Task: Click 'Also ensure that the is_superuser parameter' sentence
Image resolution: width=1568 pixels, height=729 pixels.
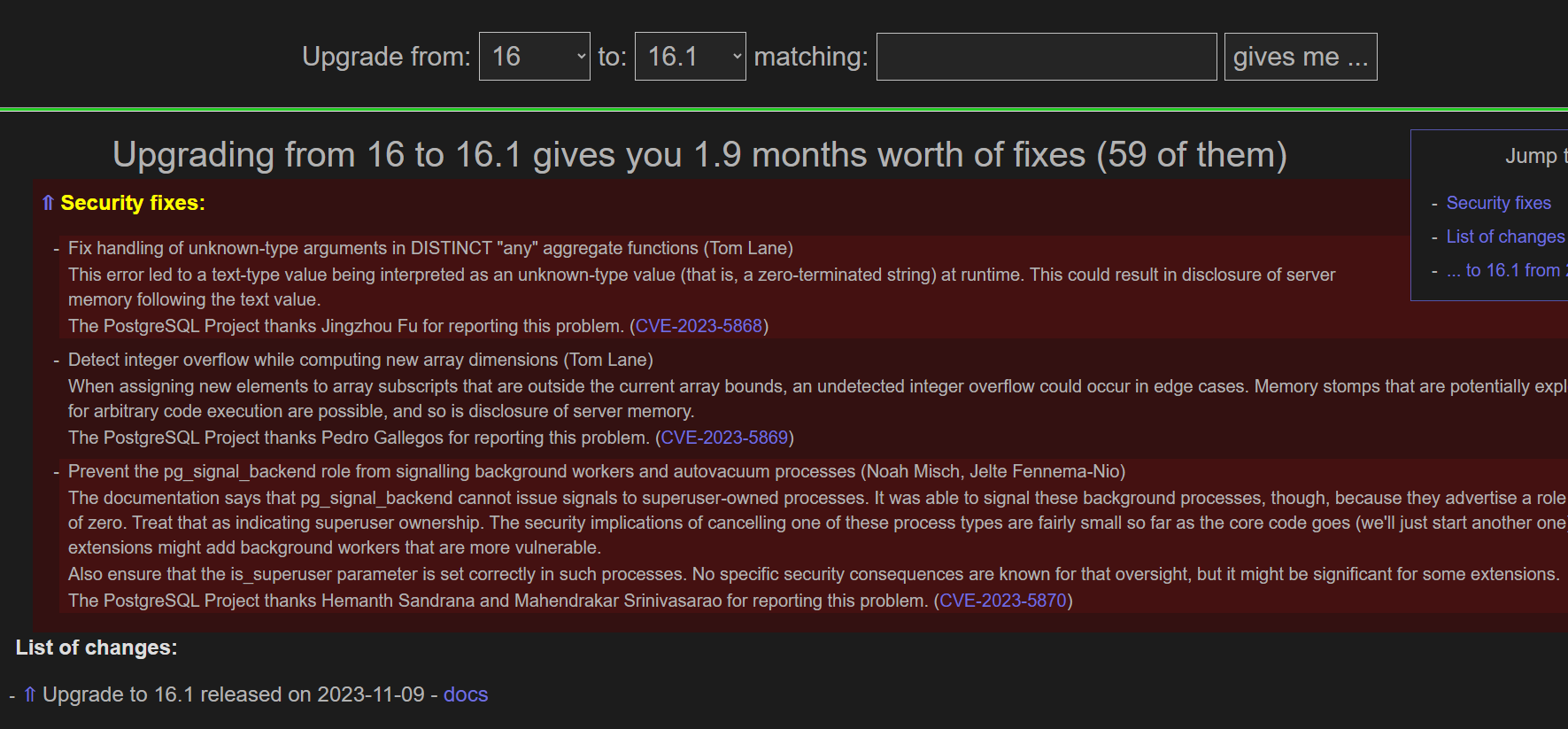Action: [x=814, y=574]
